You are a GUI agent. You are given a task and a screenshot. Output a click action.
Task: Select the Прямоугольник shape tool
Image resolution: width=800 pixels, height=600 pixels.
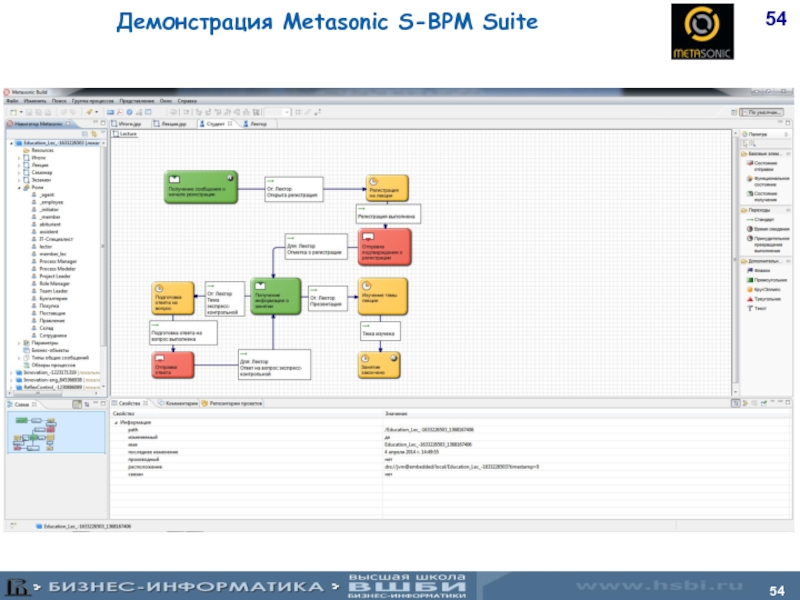tap(766, 280)
